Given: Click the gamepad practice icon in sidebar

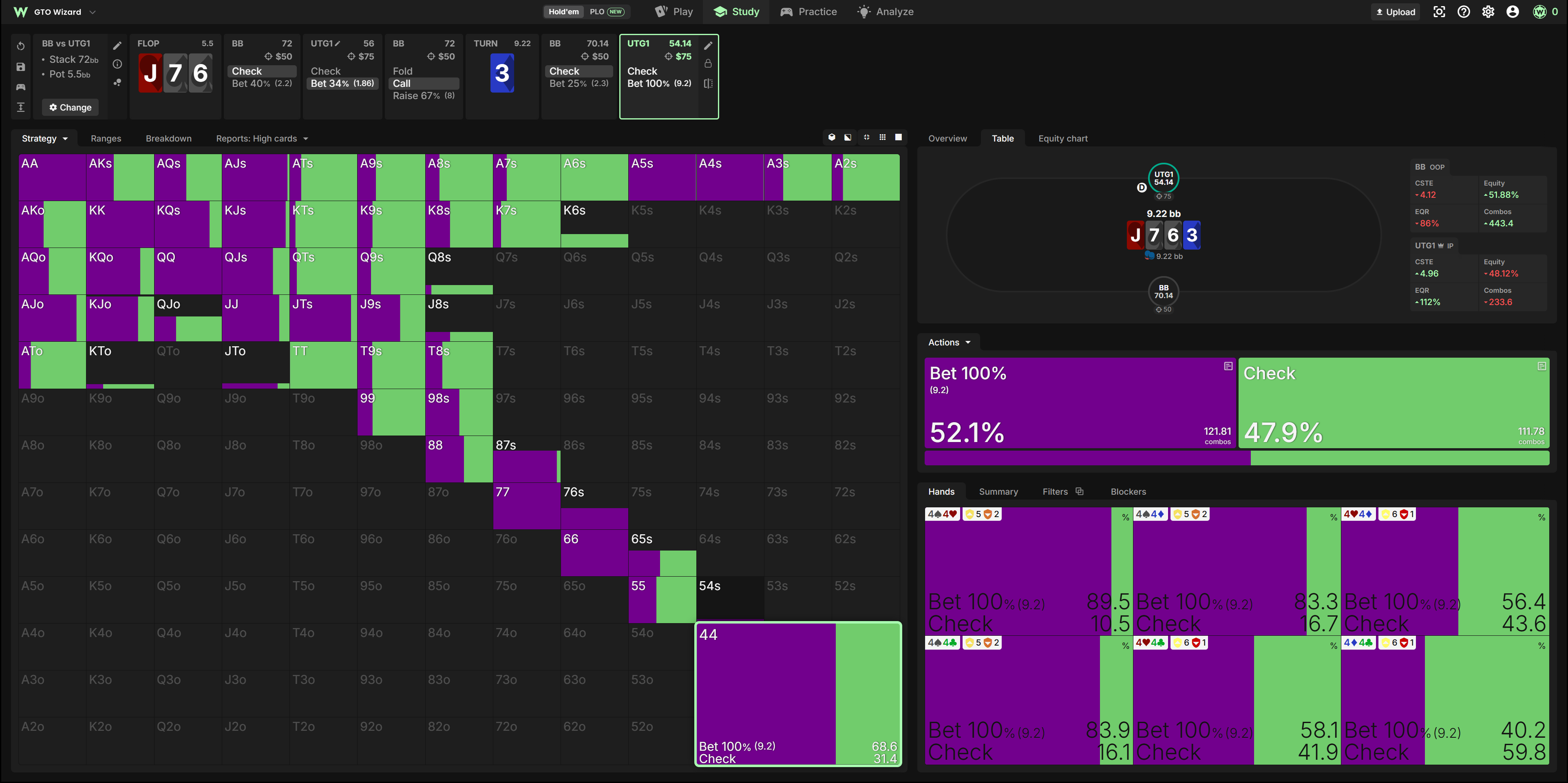Looking at the screenshot, I should coord(21,87).
